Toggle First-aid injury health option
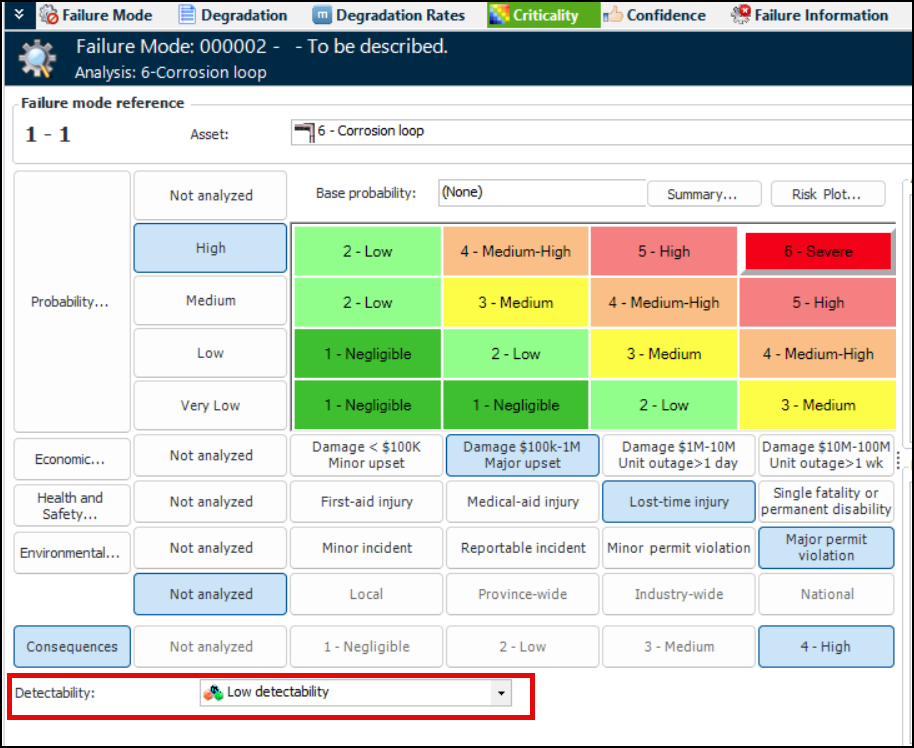This screenshot has height=748, width=914. click(366, 502)
